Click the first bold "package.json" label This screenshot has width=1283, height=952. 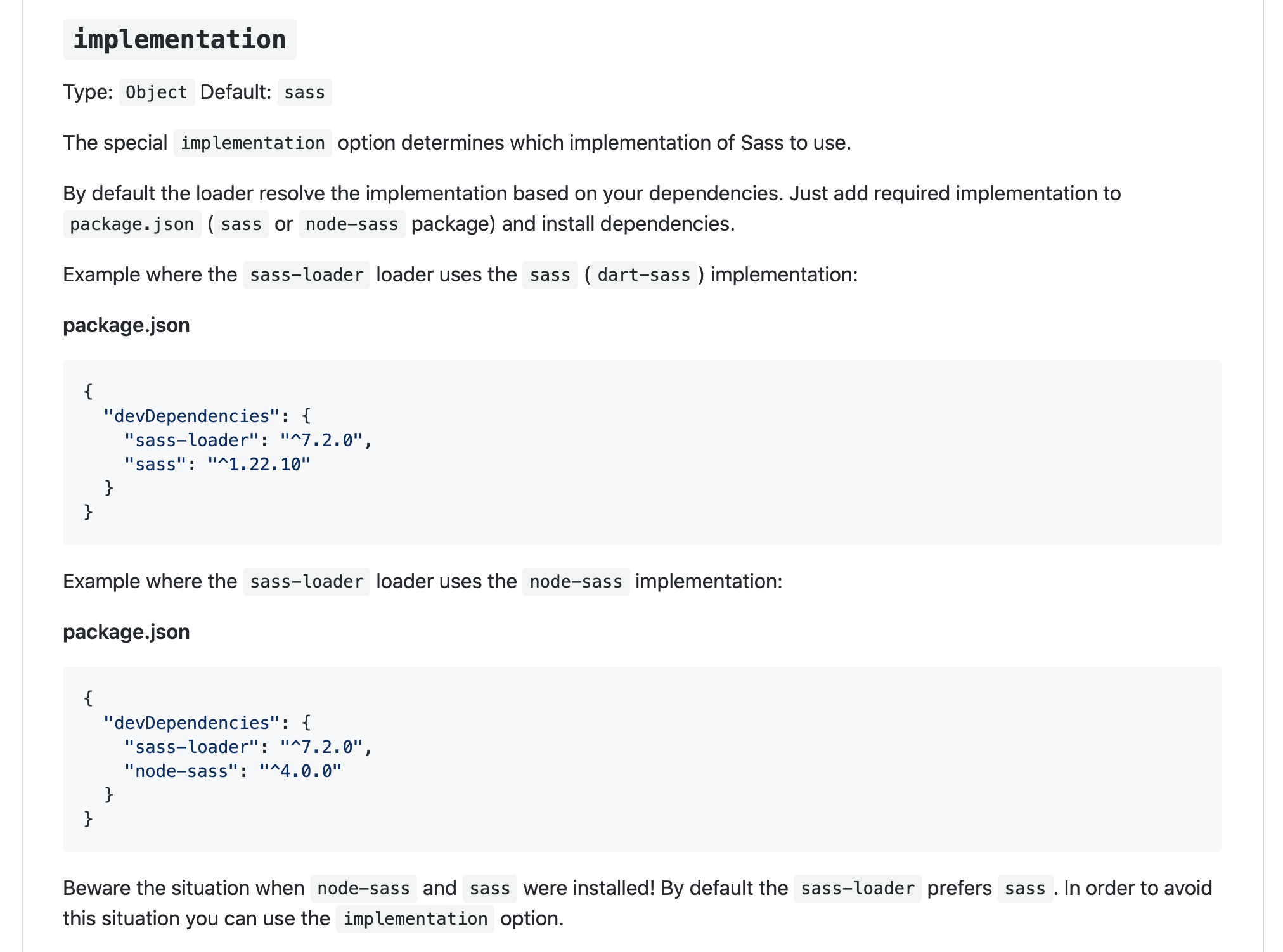point(126,325)
